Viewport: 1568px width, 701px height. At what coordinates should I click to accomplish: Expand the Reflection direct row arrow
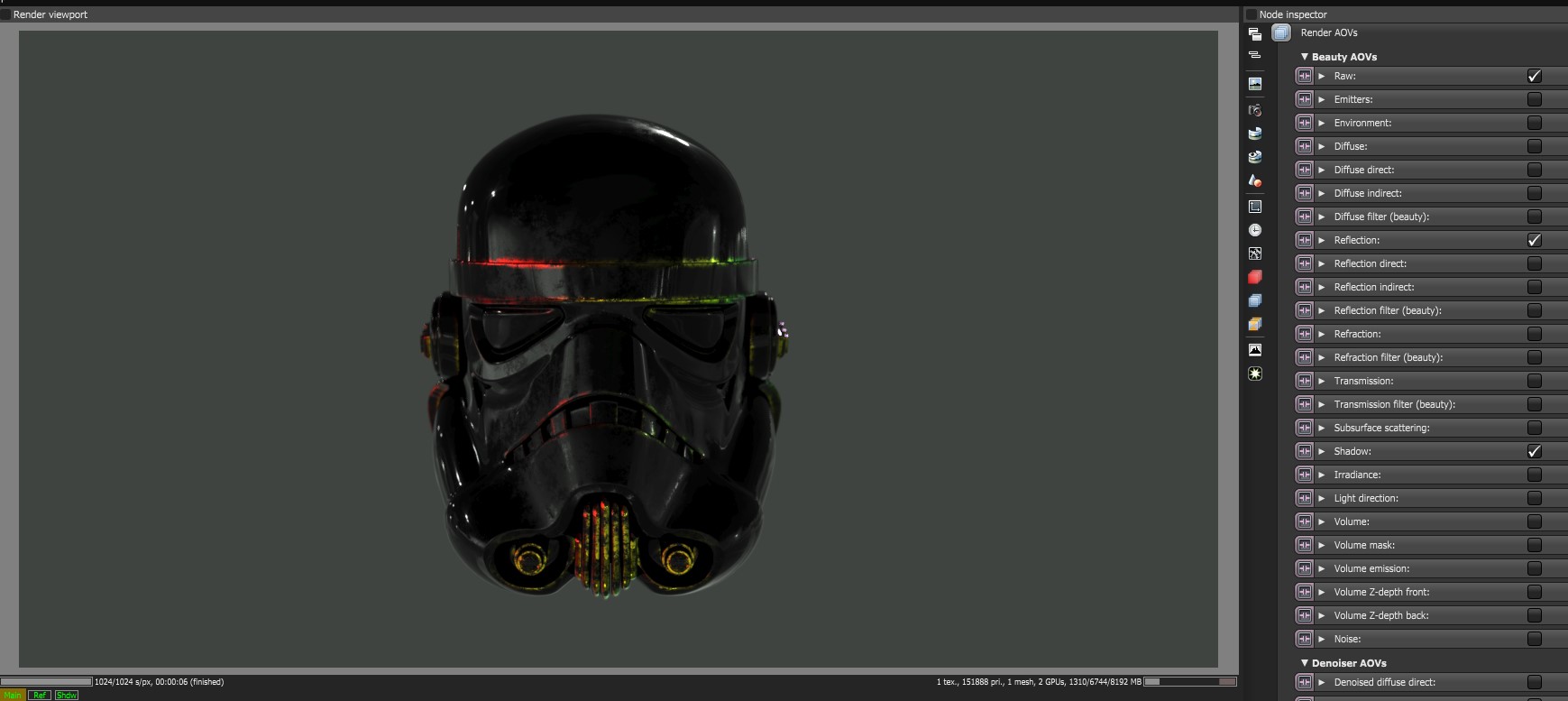point(1322,263)
